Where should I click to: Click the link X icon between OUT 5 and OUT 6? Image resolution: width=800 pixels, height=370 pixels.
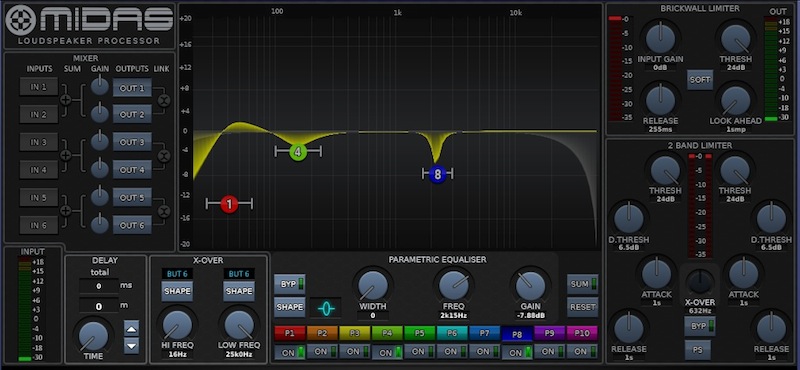point(164,211)
